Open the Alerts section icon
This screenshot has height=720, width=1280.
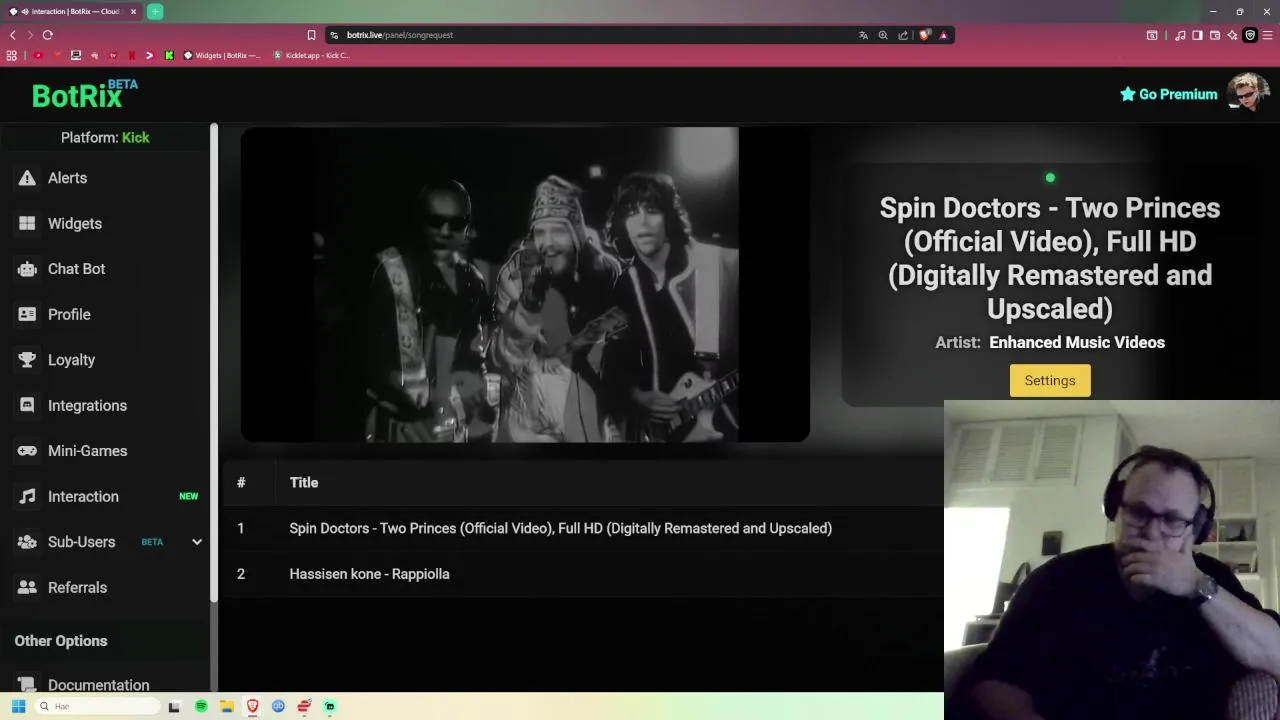point(27,178)
